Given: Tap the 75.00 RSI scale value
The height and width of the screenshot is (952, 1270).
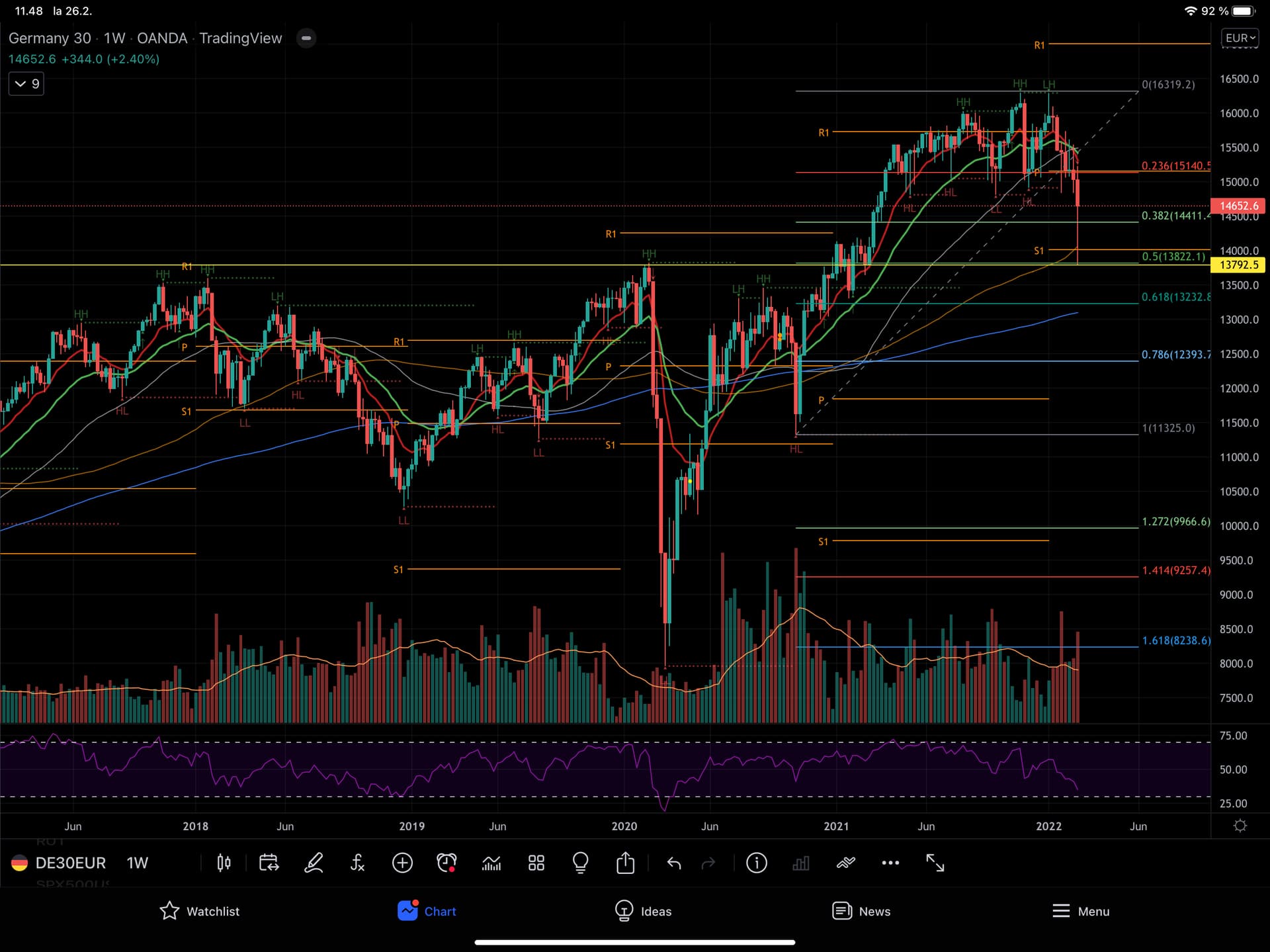Looking at the screenshot, I should [x=1233, y=736].
